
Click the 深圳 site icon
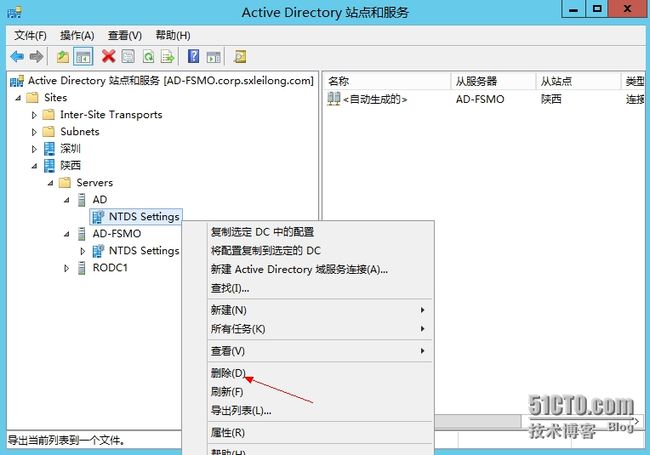[49, 149]
